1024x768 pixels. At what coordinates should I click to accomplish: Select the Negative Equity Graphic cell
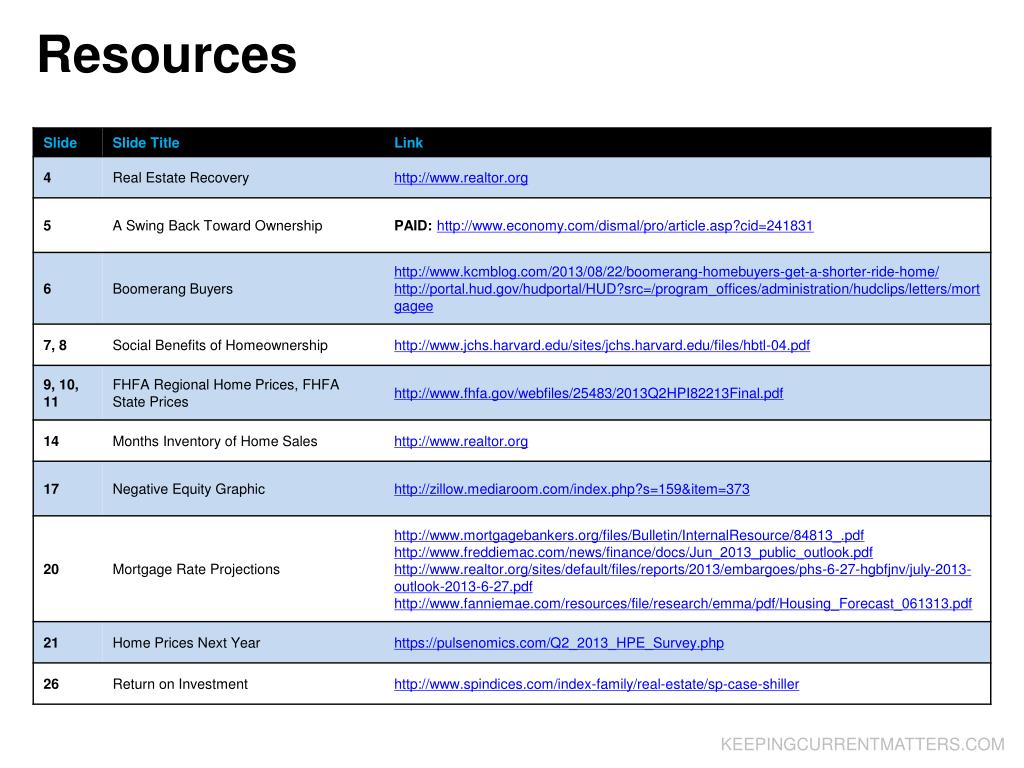click(244, 488)
